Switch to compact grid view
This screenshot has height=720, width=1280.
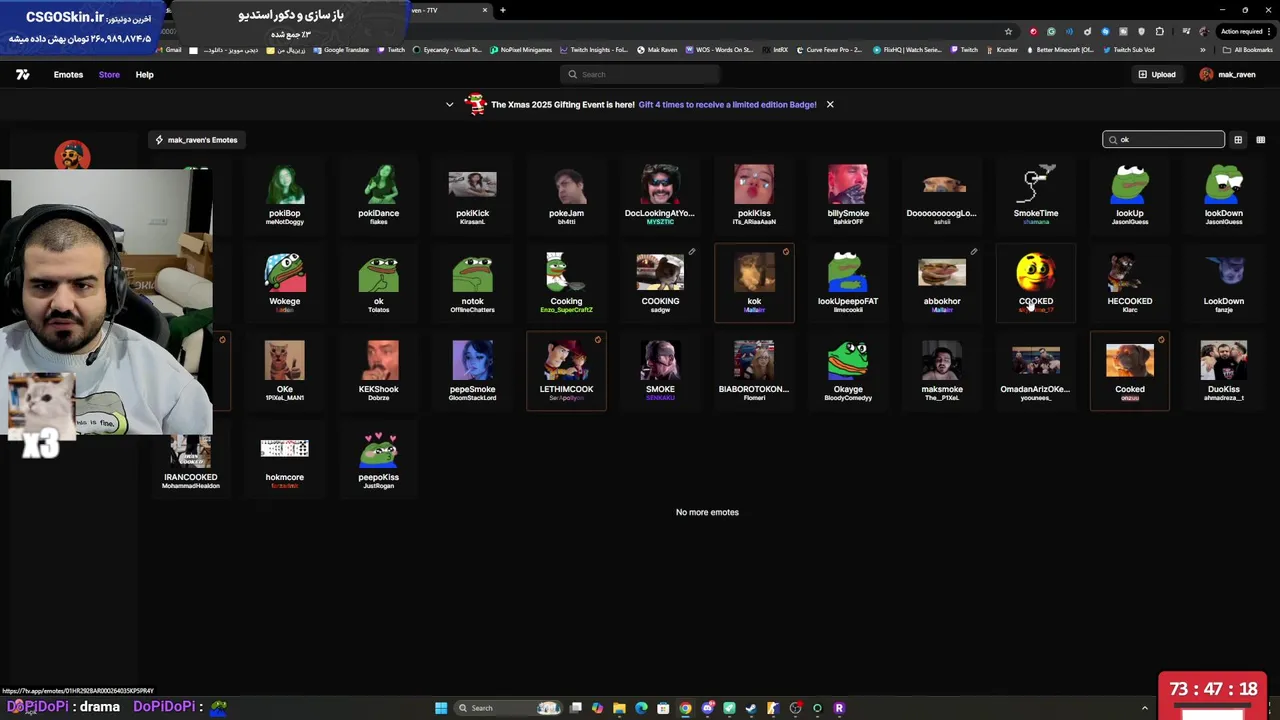tap(1260, 140)
